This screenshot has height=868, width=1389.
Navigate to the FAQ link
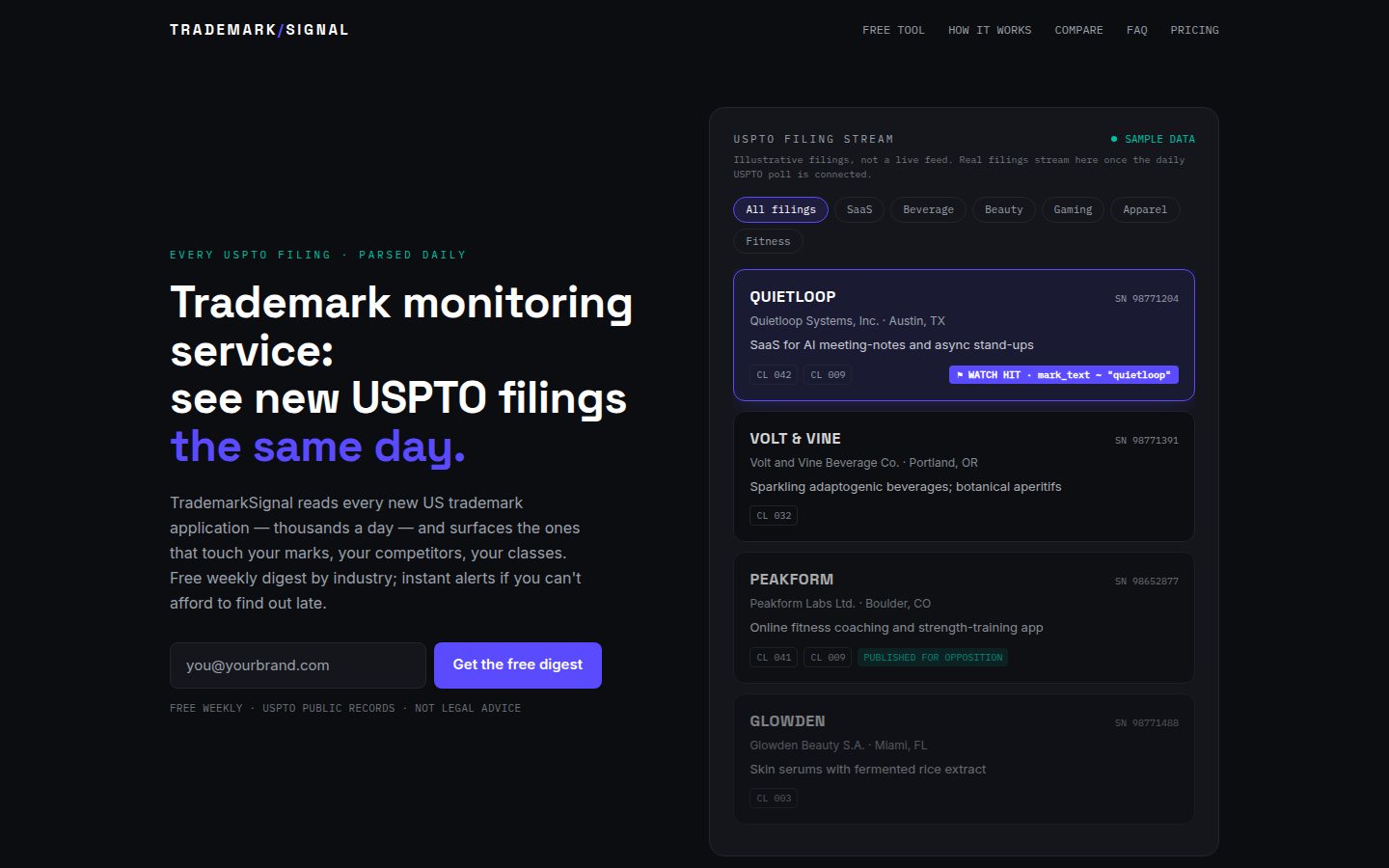(1137, 30)
